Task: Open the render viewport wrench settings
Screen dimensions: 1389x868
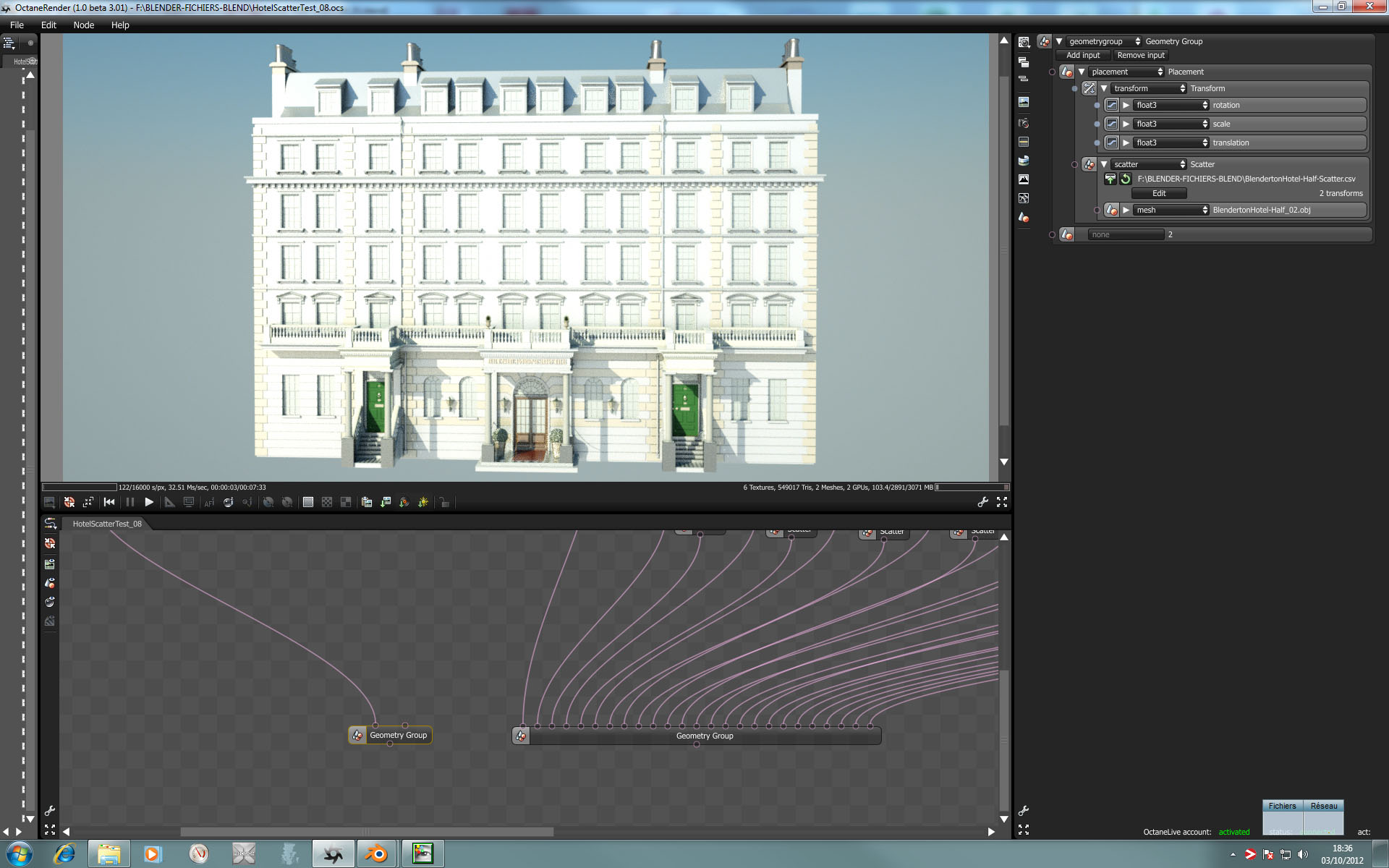Action: pos(982,502)
